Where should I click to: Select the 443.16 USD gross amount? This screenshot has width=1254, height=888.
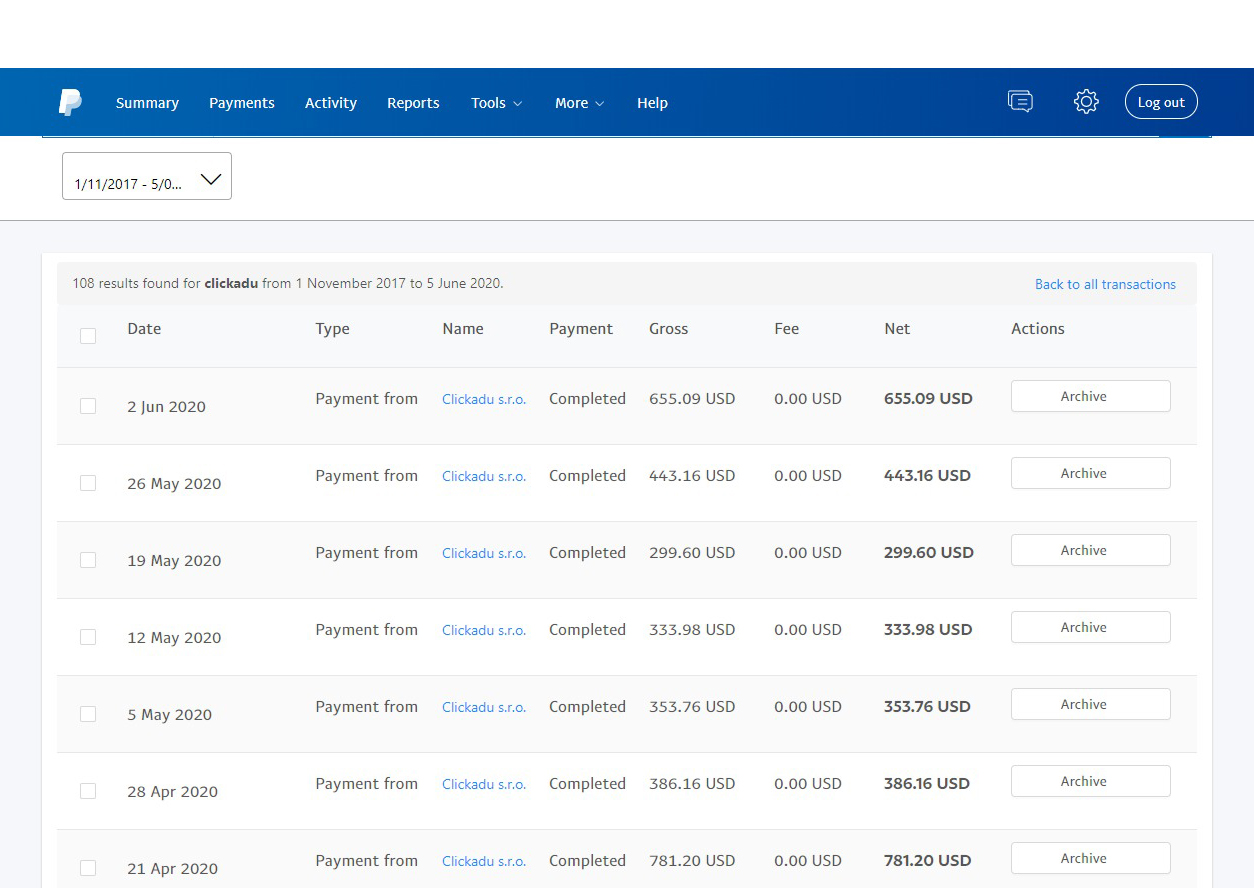[692, 476]
